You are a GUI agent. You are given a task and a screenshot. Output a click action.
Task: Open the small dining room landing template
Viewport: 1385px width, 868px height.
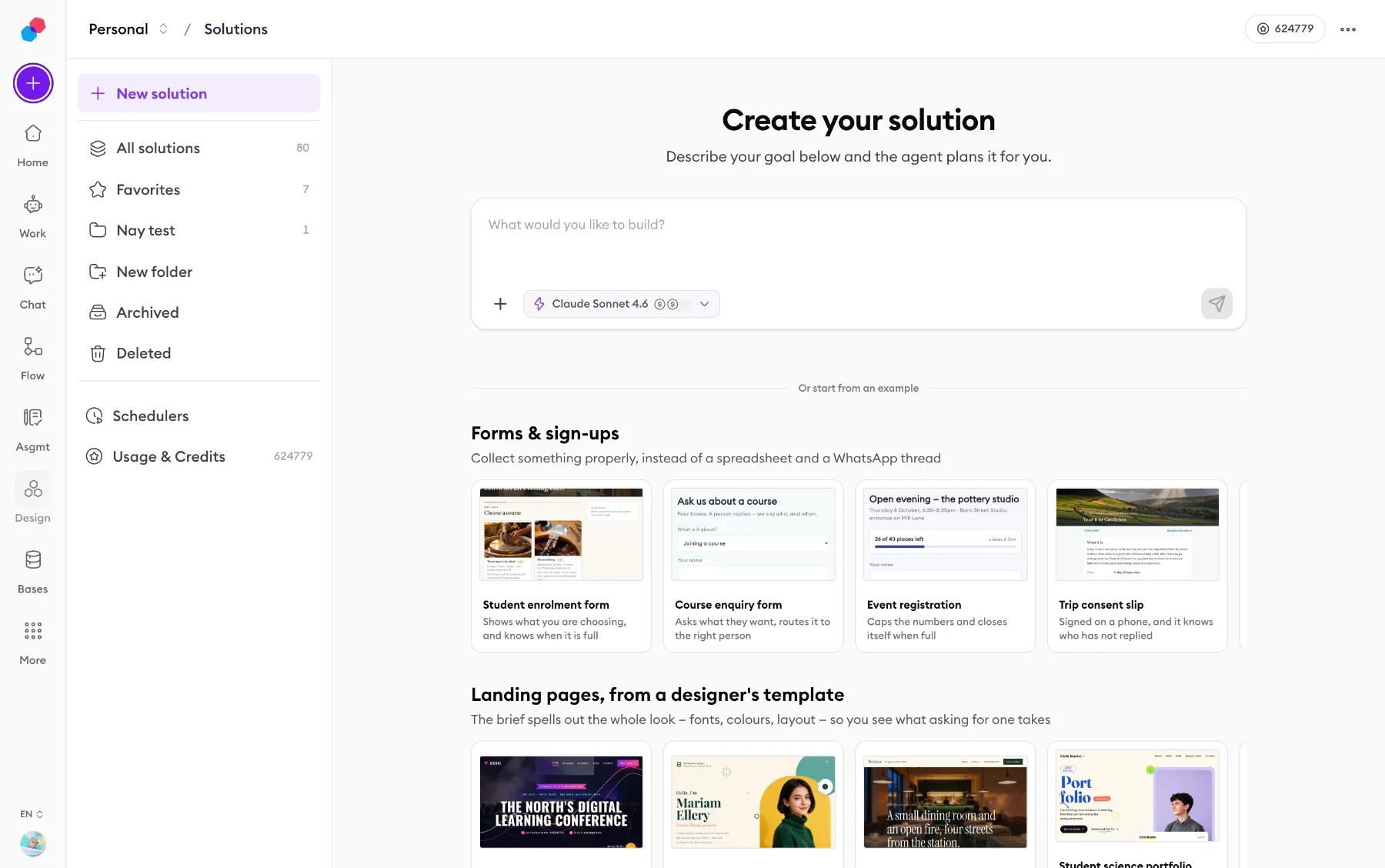click(945, 802)
